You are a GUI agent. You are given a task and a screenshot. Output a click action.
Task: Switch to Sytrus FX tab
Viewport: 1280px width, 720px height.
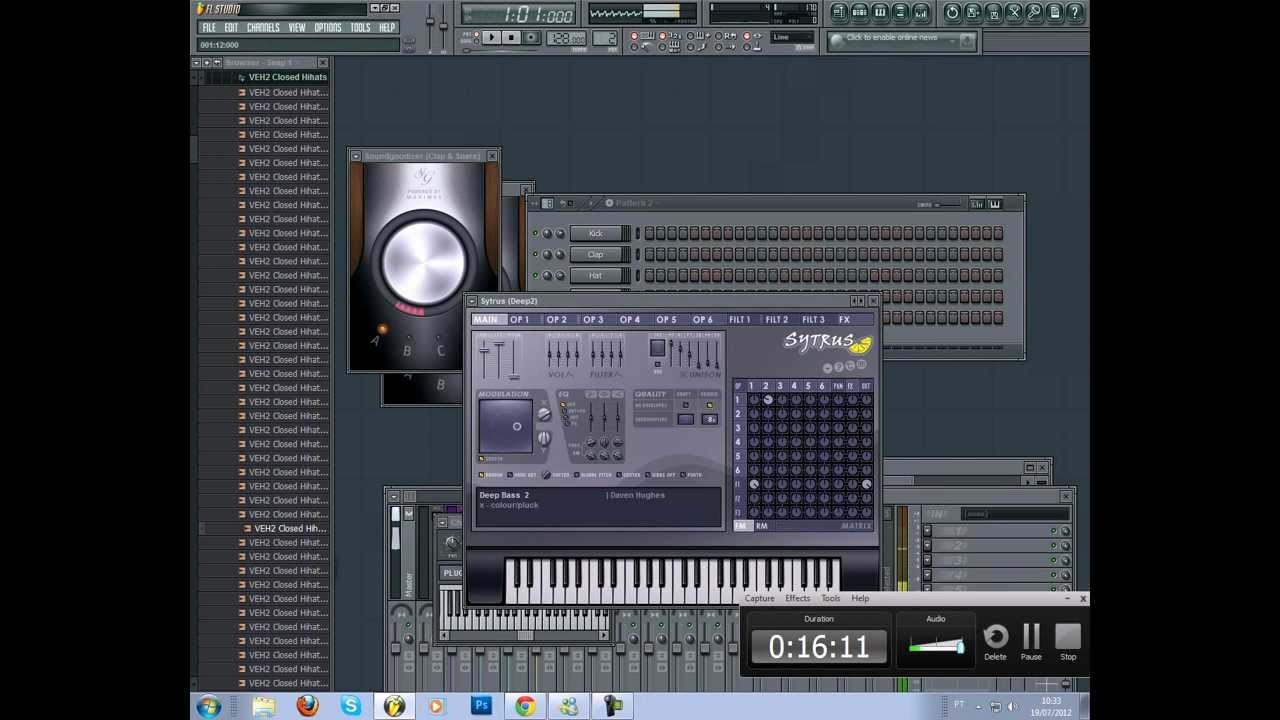click(844, 320)
